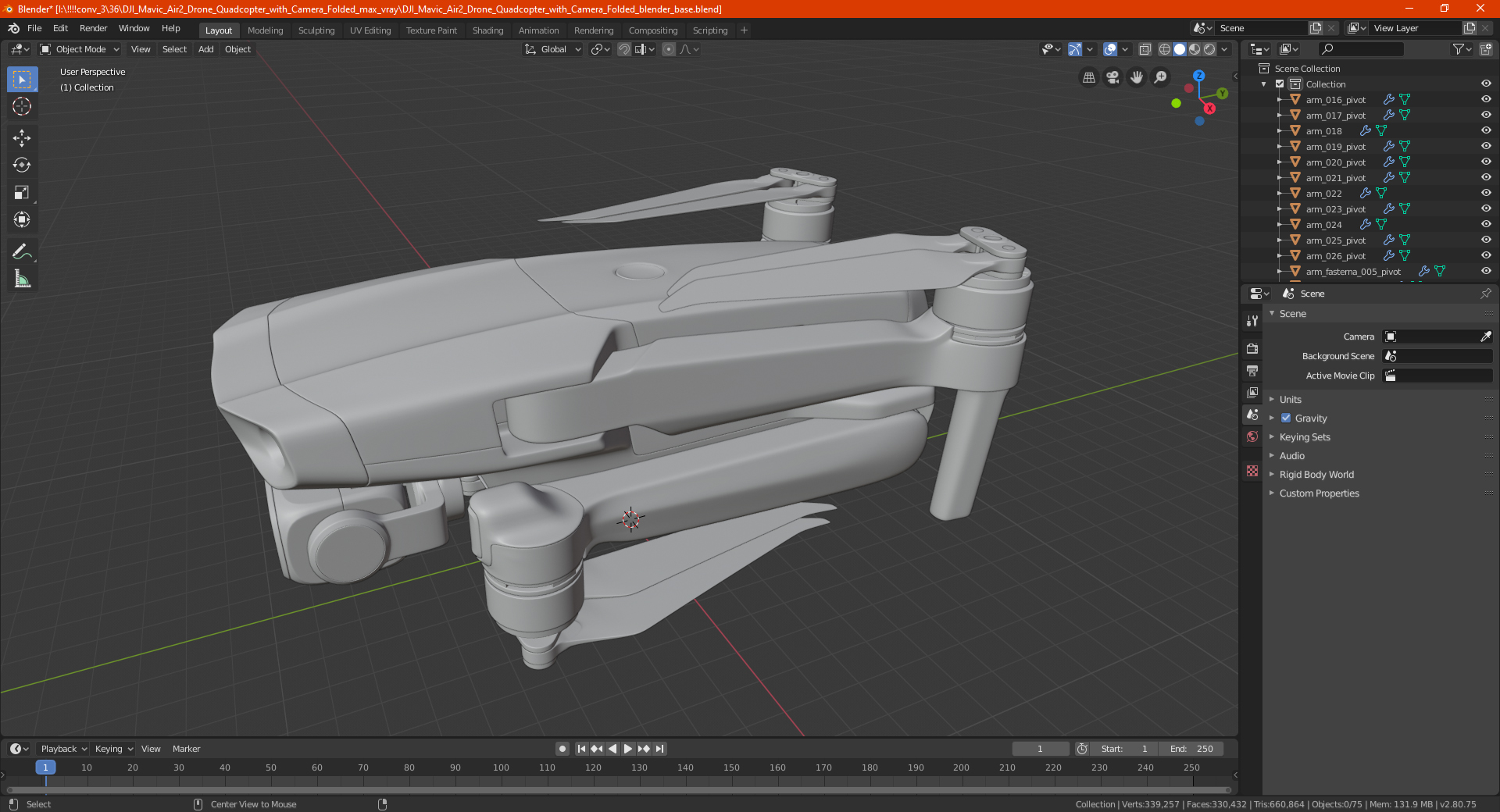Expand arm_017_pivot in the outliner
Viewport: 1500px width, 812px height.
(1280, 116)
